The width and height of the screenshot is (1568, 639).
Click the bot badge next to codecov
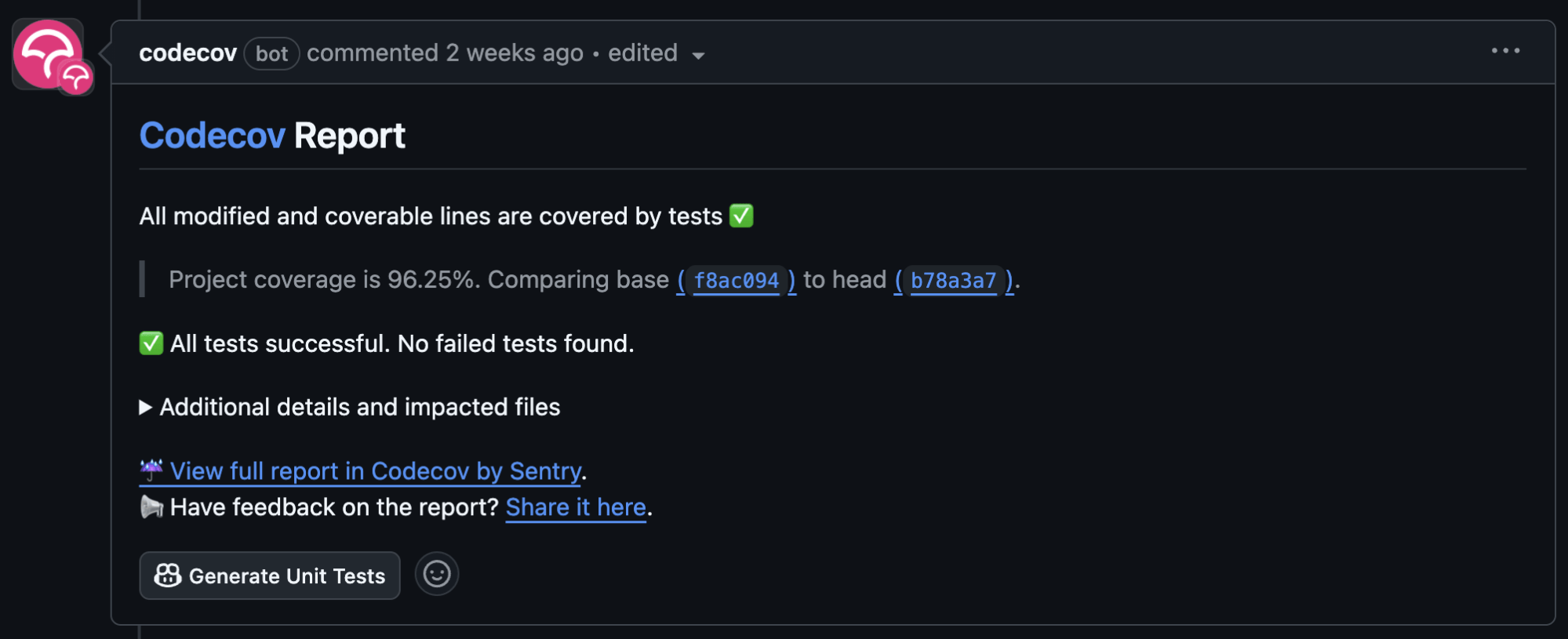coord(271,53)
